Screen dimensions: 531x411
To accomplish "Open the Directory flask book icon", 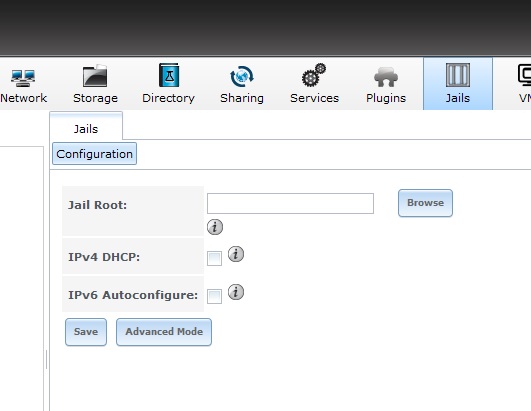I will [x=169, y=75].
